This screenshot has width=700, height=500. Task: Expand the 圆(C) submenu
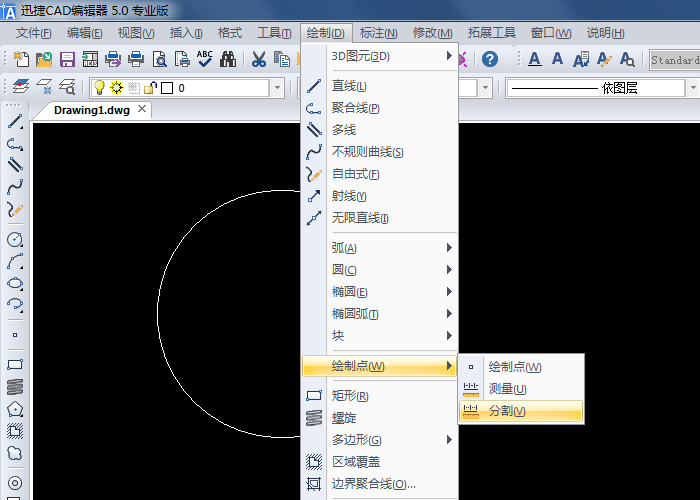tap(380, 270)
